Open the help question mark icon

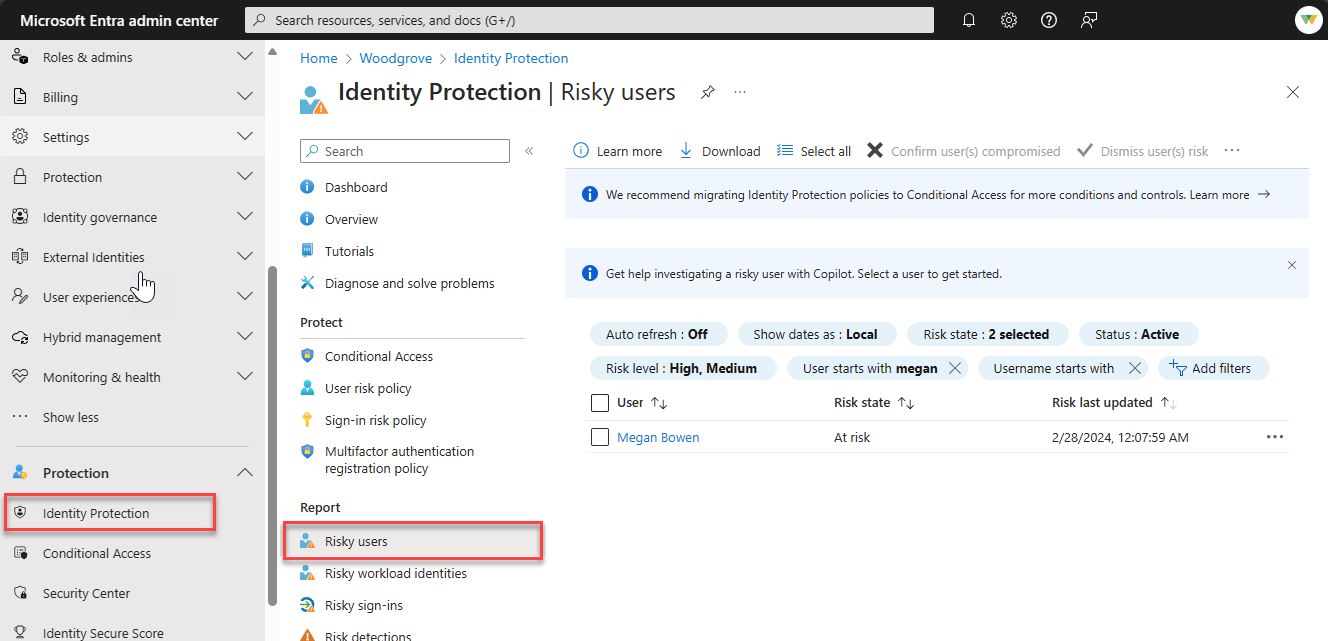pyautogui.click(x=1049, y=20)
